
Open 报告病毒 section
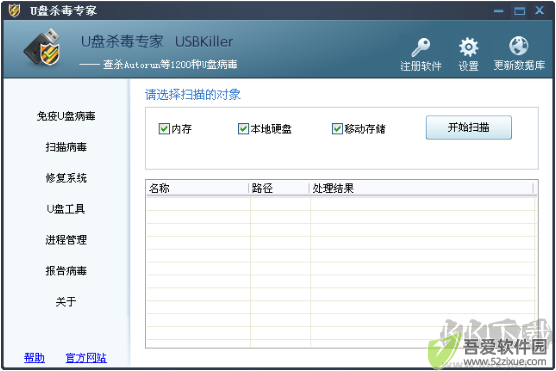66,271
